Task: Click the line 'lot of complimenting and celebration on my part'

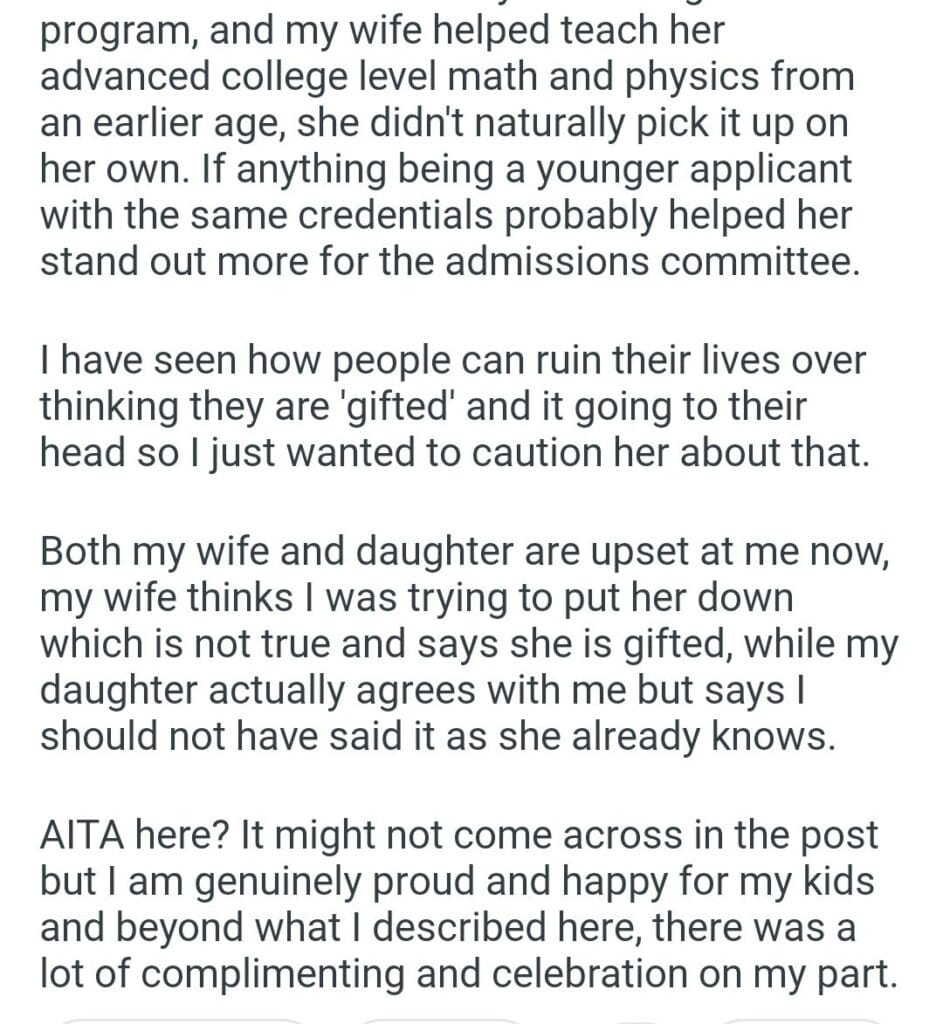Action: coord(465,975)
